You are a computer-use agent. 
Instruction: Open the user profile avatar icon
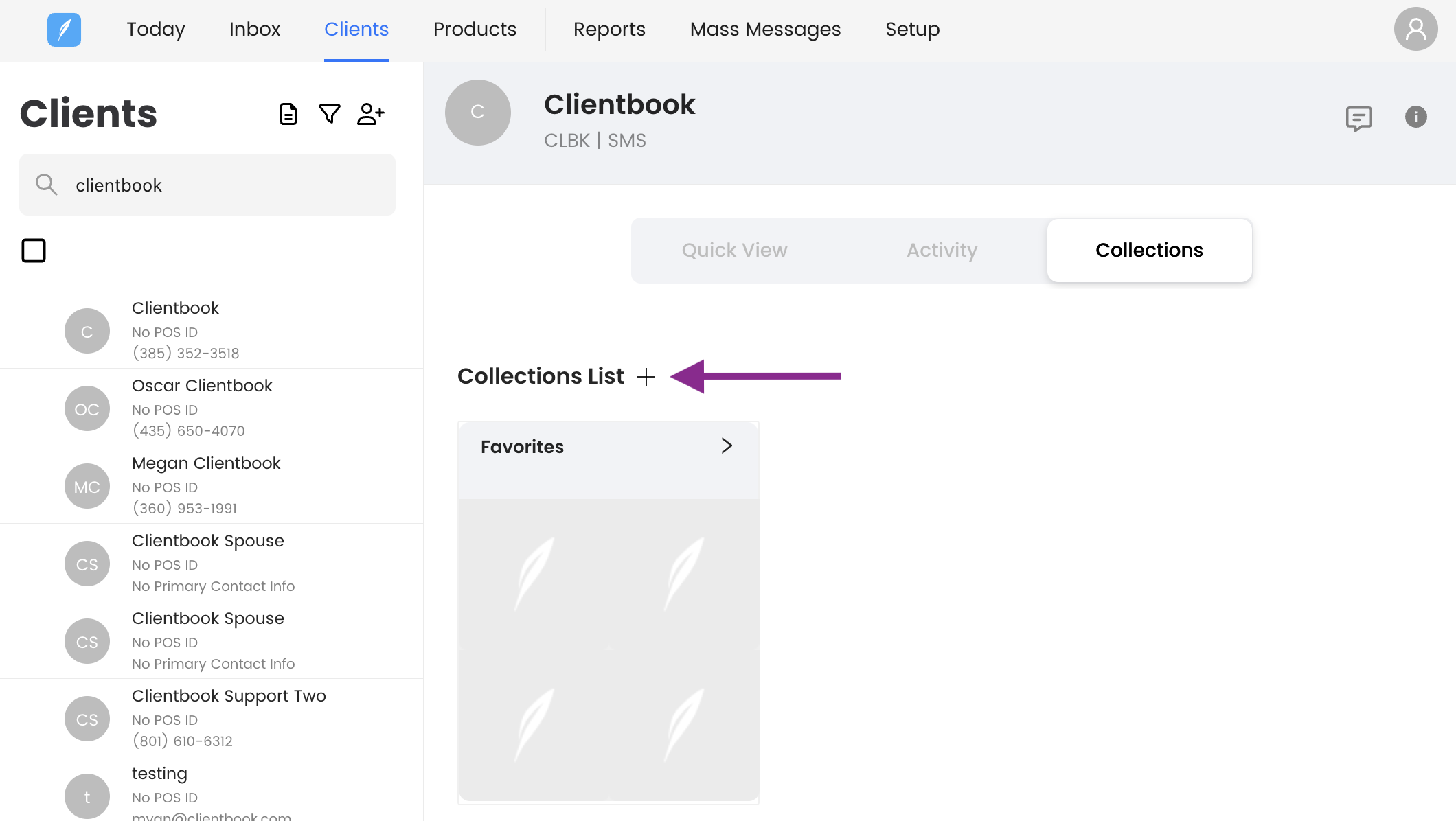pyautogui.click(x=1415, y=30)
